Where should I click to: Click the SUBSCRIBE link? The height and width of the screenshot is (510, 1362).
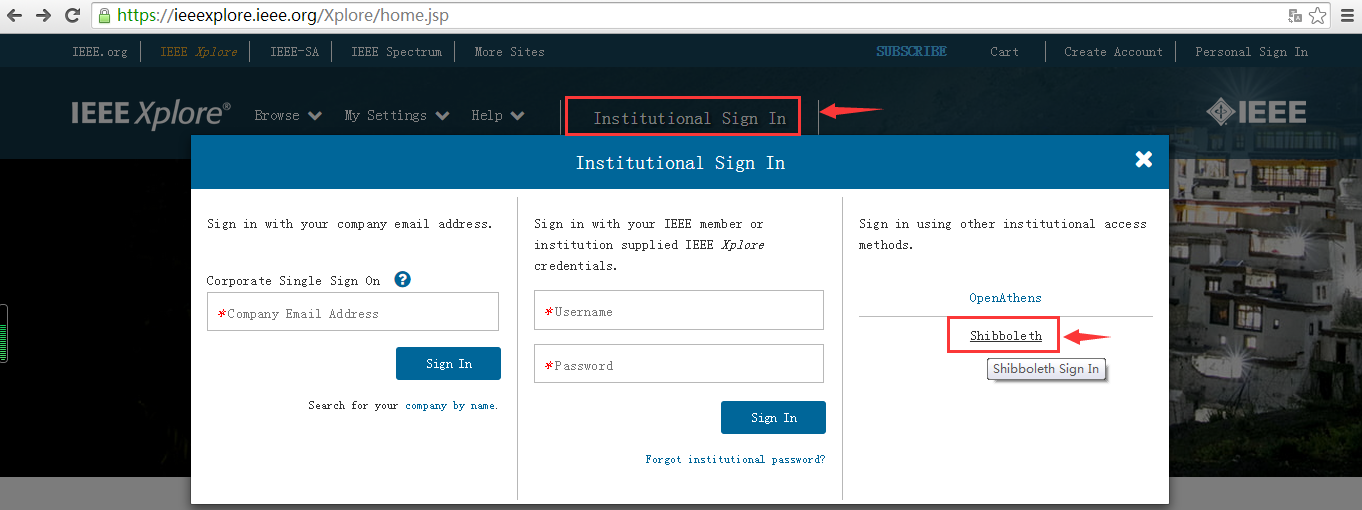click(911, 52)
